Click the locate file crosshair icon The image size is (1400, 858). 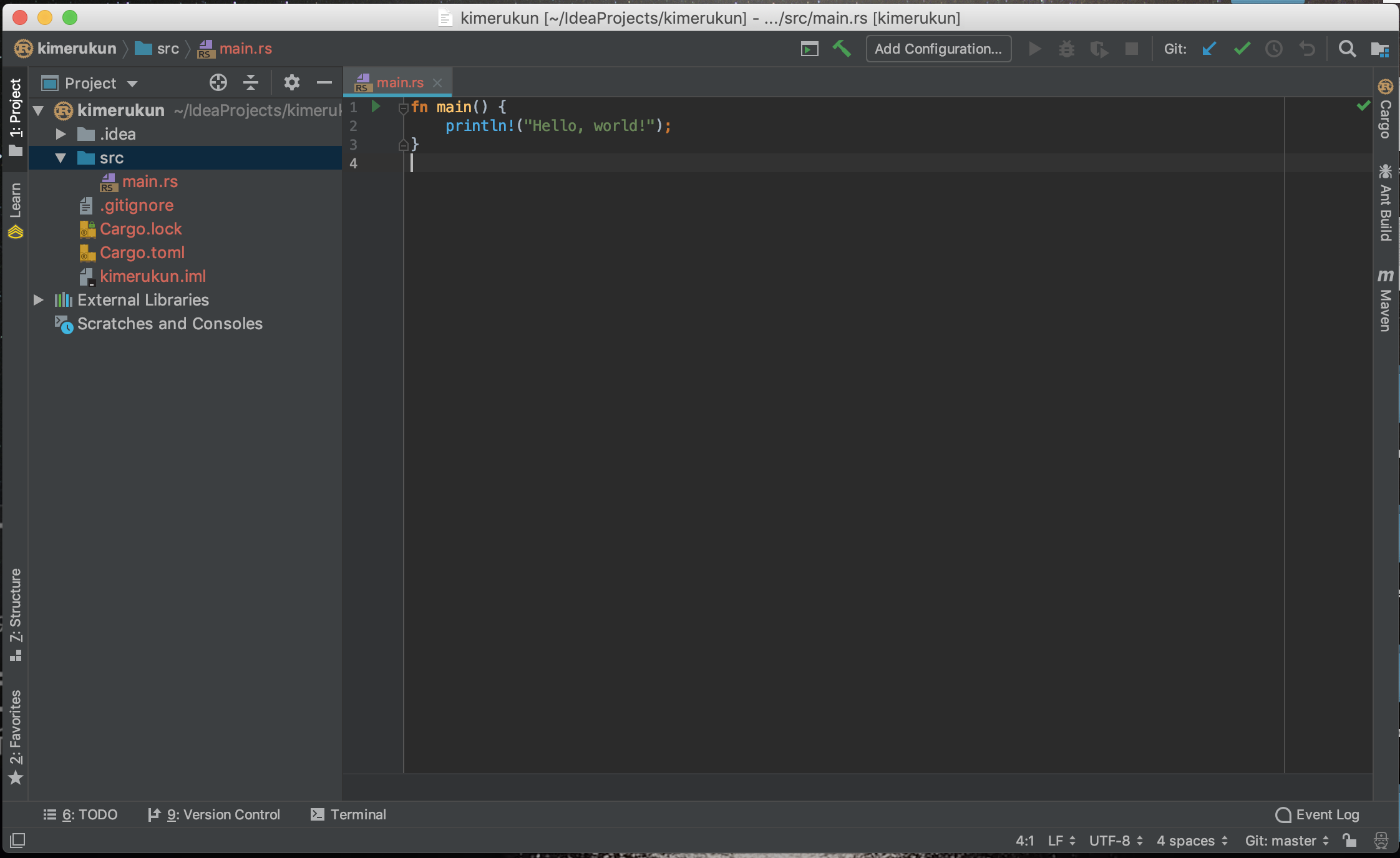click(218, 82)
